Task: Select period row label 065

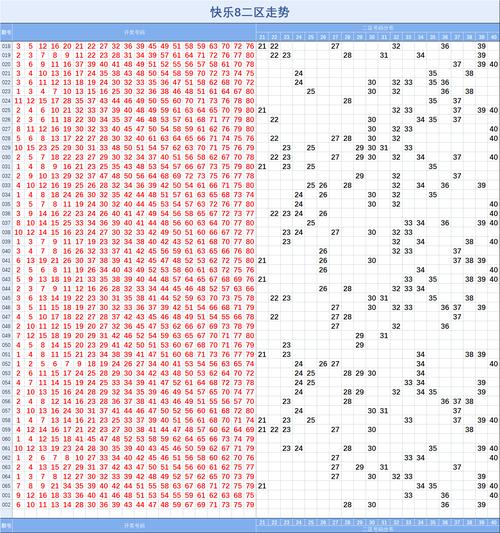Action: [x=6, y=486]
